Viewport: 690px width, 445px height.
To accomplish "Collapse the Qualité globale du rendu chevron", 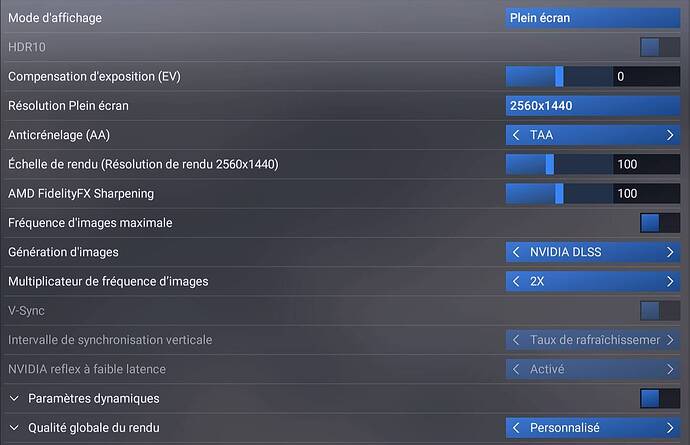I will [14, 428].
